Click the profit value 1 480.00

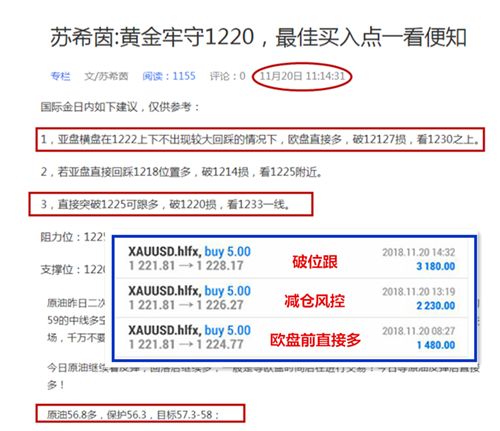tap(436, 345)
